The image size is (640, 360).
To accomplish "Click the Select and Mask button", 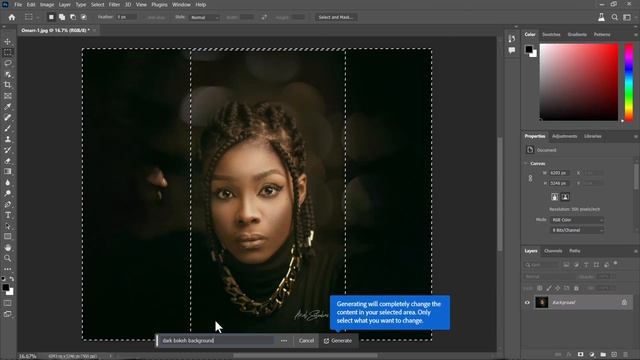I will coord(336,18).
